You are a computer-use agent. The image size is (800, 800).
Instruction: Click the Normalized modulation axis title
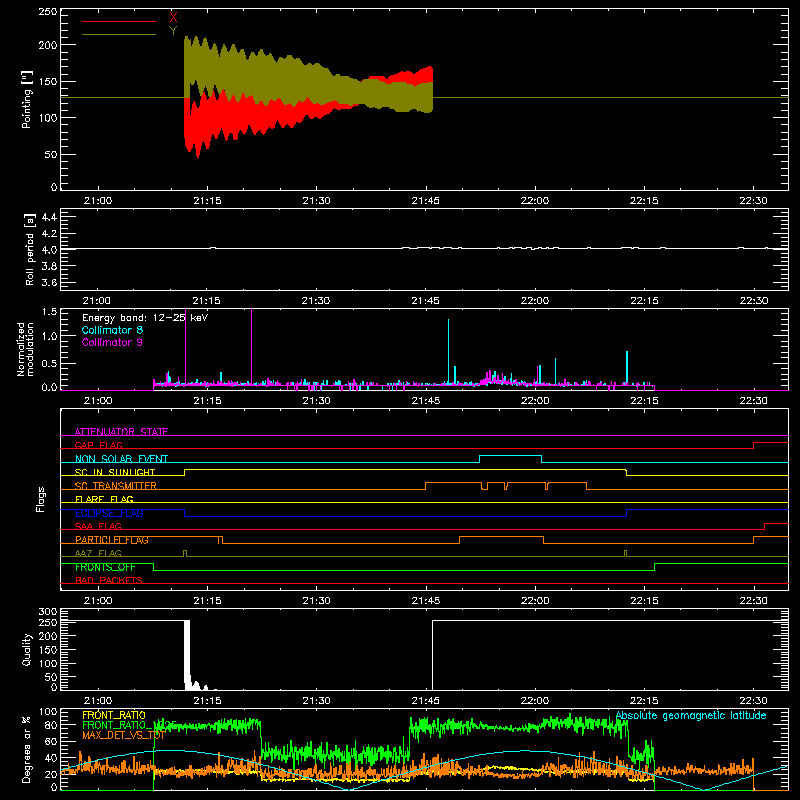point(25,349)
